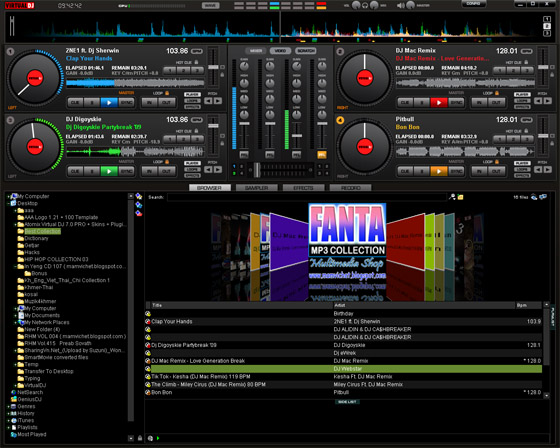Play deck 3 with the green play button
The image size is (560, 448).
click(109, 171)
